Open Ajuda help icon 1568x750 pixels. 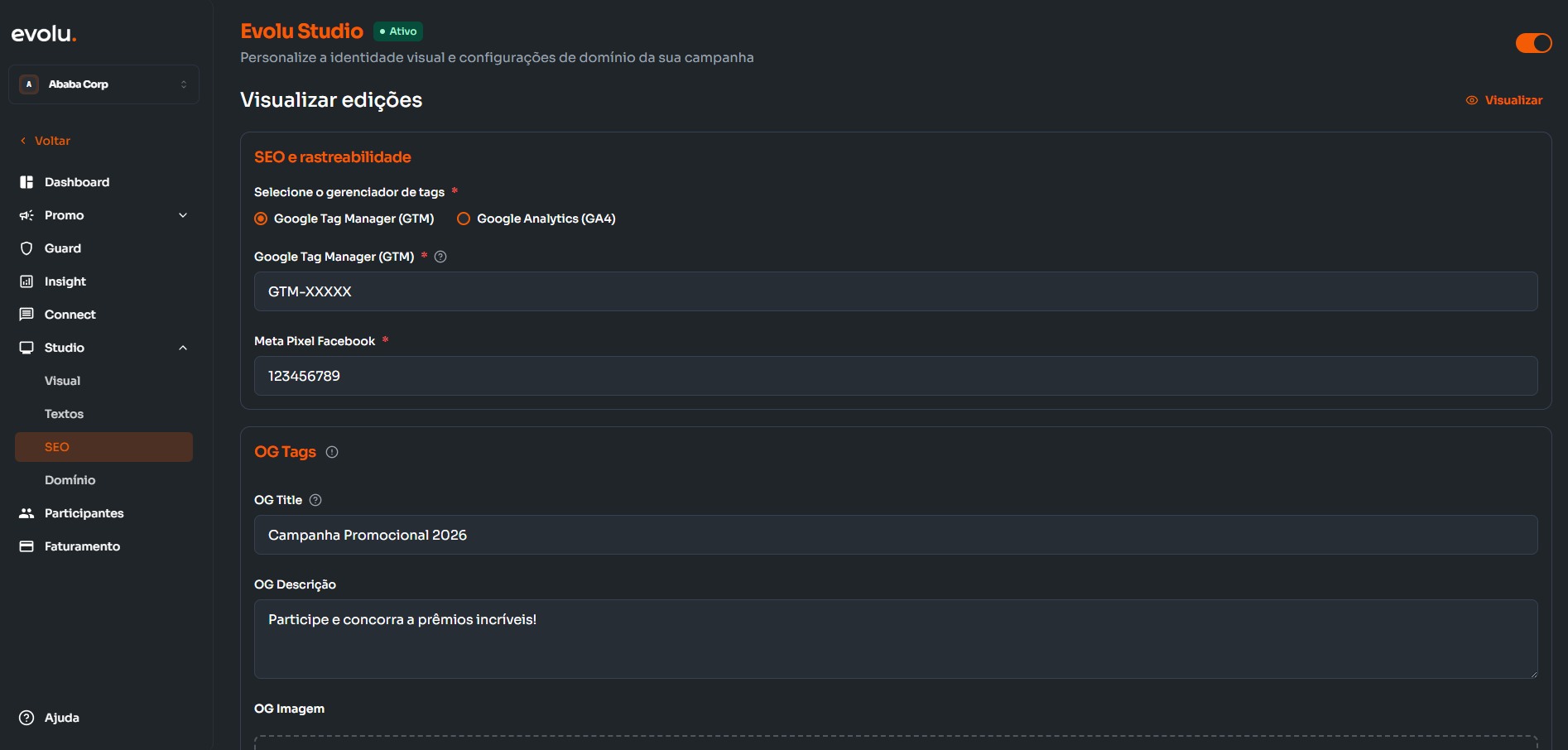coord(26,718)
